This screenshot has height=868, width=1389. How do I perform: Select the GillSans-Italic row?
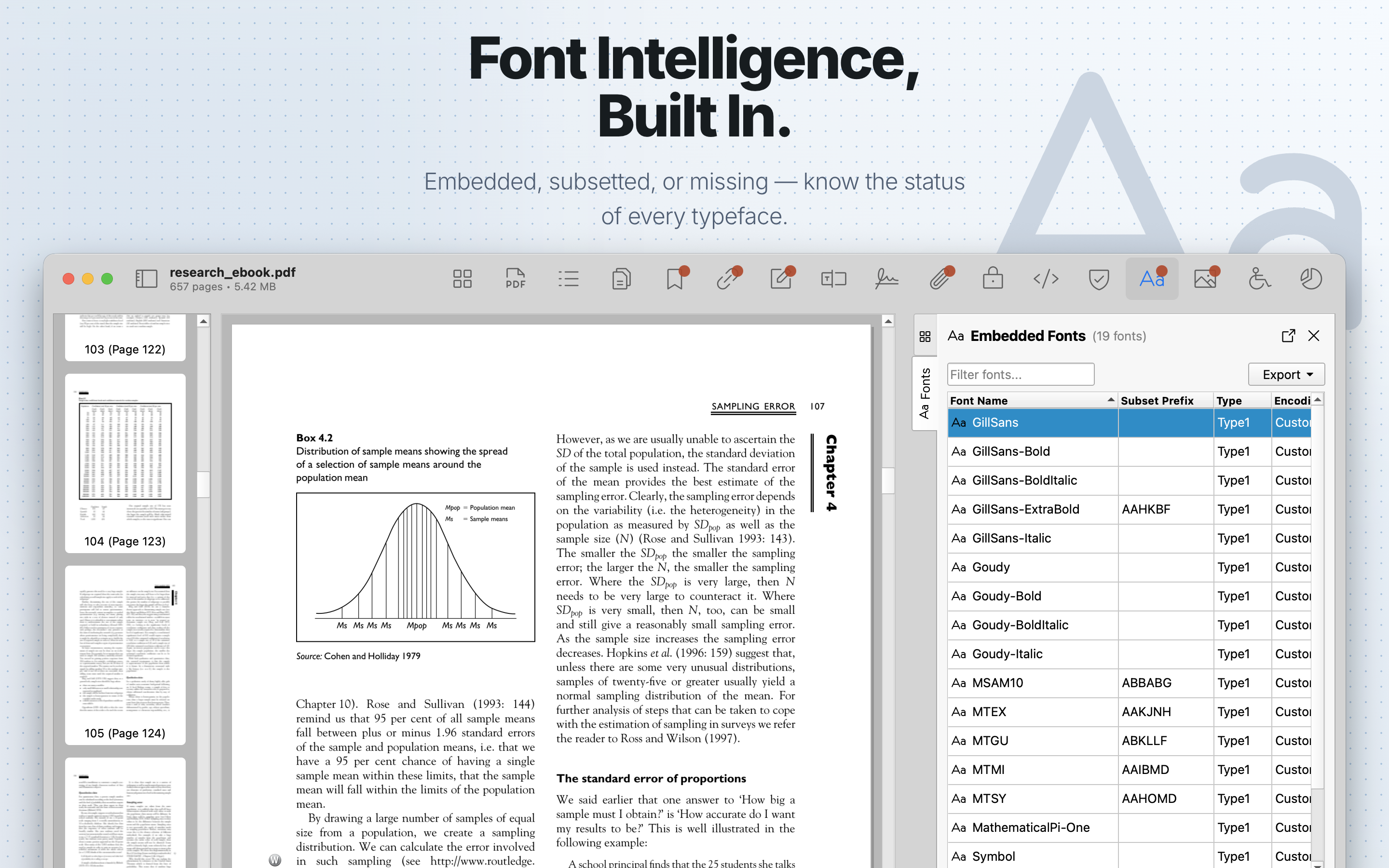[x=1129, y=539]
